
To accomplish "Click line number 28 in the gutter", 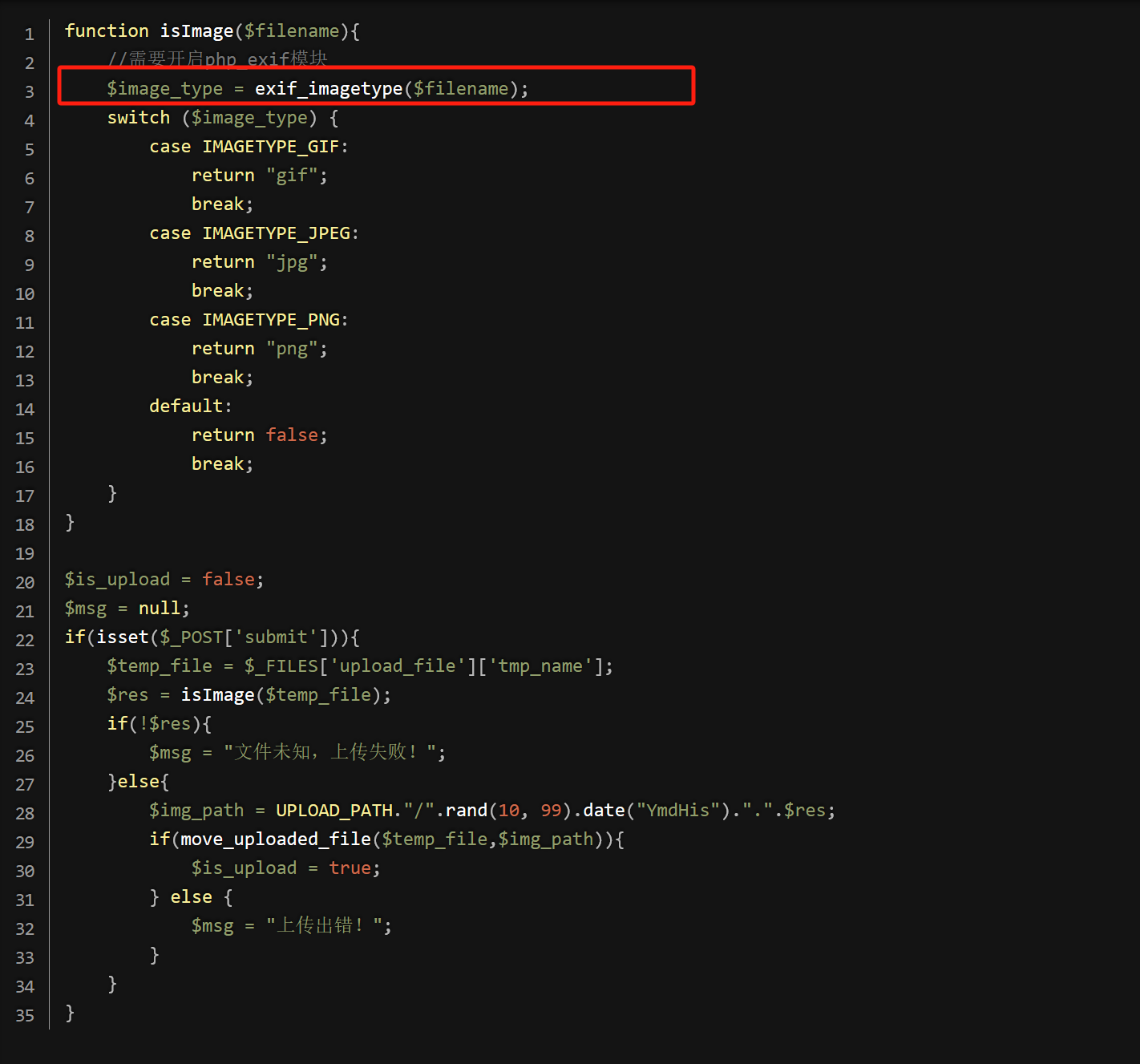I will coord(25,813).
